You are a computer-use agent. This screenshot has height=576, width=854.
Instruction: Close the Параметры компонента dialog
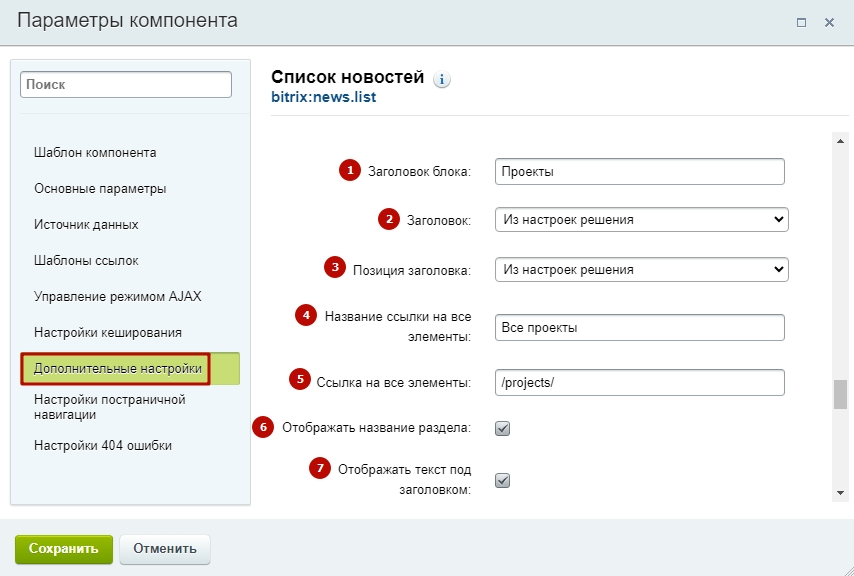(x=829, y=22)
